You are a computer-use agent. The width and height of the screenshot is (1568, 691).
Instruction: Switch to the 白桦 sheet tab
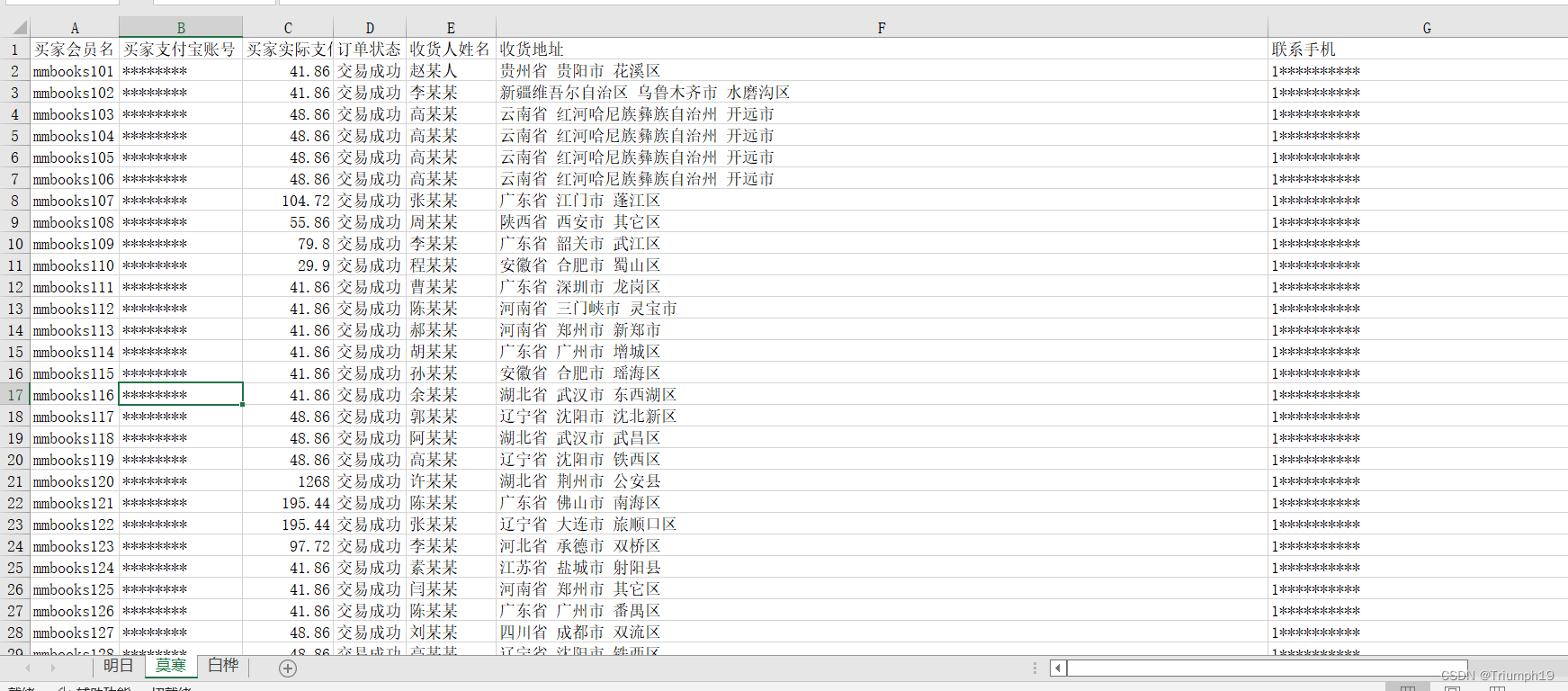223,666
